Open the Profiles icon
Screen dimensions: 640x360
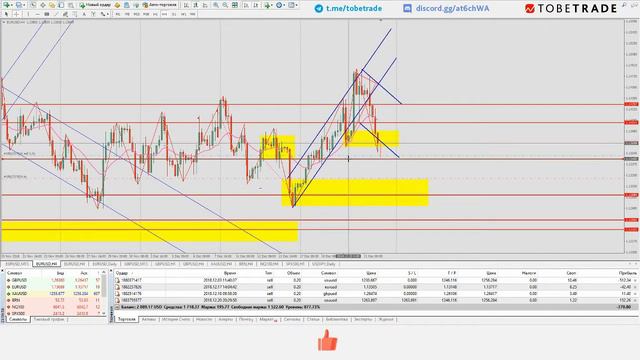19,5
